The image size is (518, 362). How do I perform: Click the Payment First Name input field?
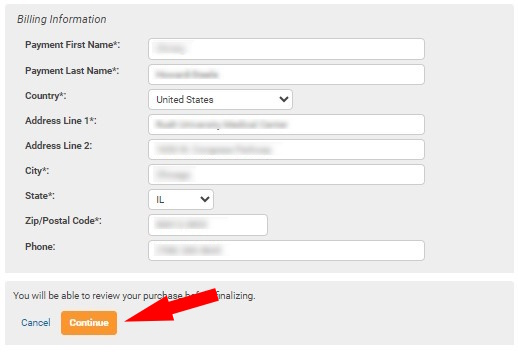286,49
